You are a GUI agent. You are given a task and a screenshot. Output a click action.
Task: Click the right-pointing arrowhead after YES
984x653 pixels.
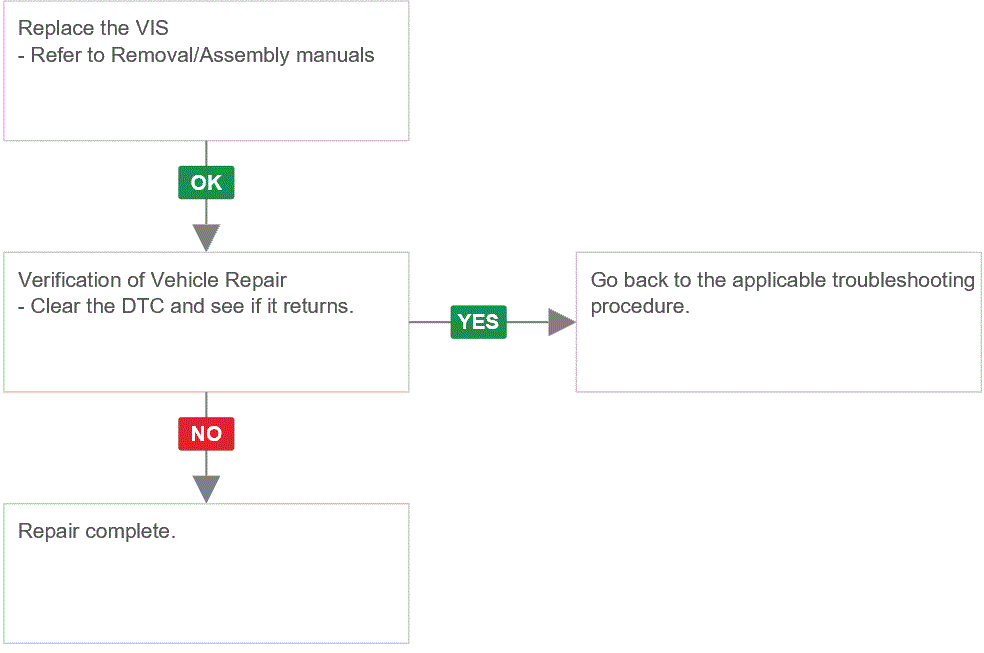562,322
